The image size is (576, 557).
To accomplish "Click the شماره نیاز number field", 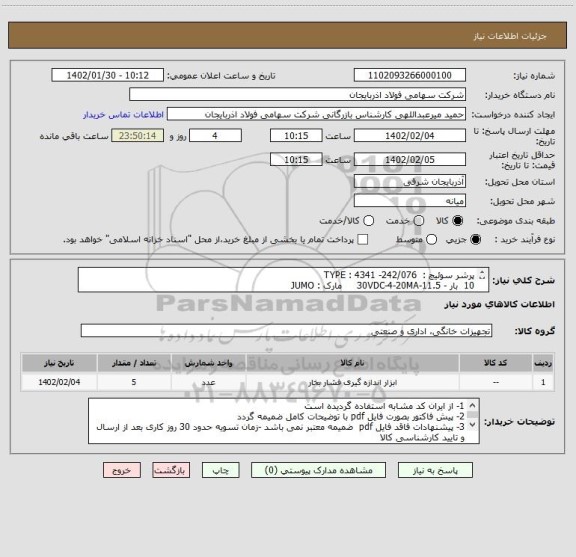I will click(410, 75).
